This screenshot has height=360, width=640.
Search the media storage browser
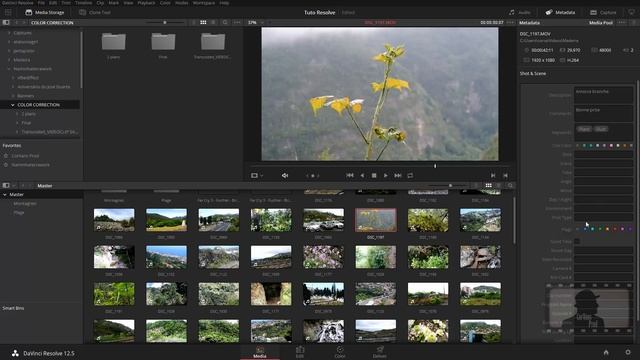point(225,22)
